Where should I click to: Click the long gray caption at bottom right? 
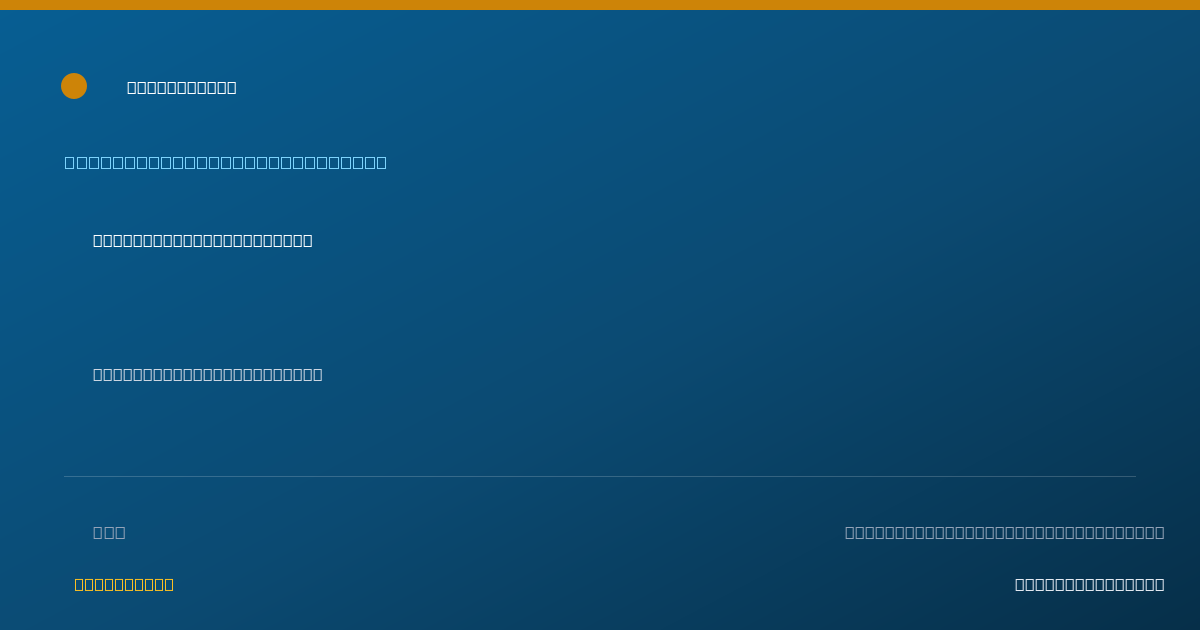1005,532
